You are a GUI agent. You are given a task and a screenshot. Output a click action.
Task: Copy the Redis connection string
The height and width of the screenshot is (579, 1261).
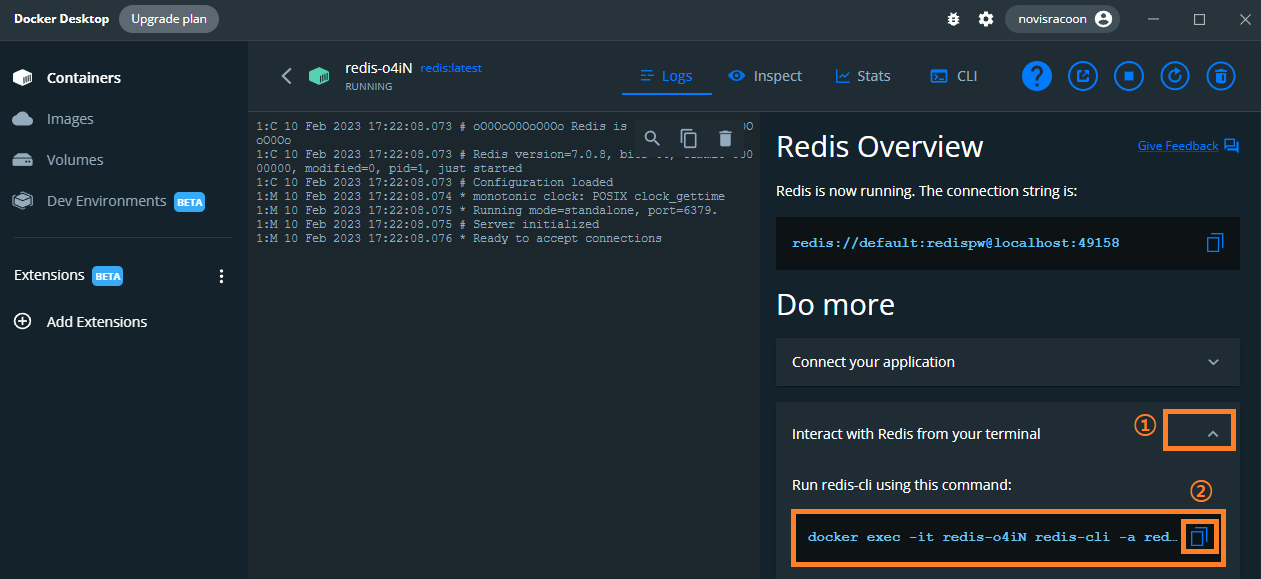click(x=1215, y=243)
